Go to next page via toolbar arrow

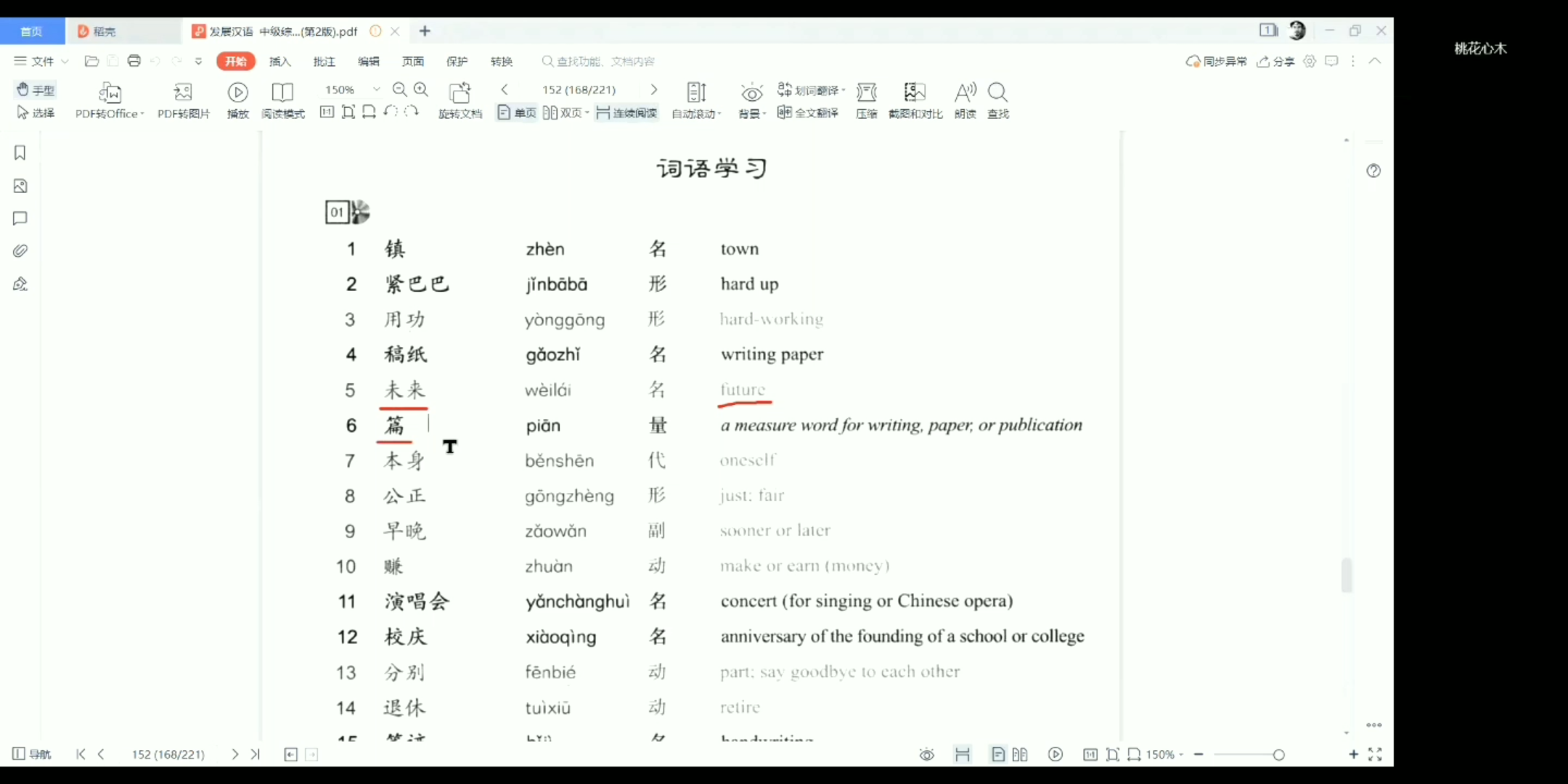[653, 89]
